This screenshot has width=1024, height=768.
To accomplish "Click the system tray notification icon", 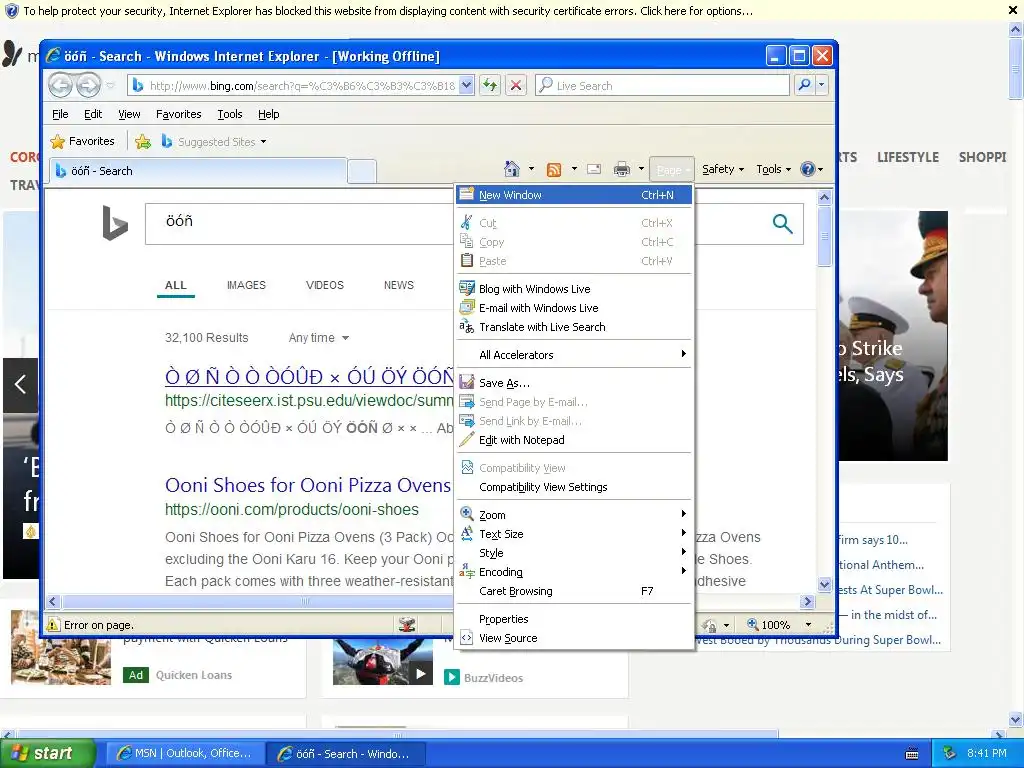I will click(950, 753).
